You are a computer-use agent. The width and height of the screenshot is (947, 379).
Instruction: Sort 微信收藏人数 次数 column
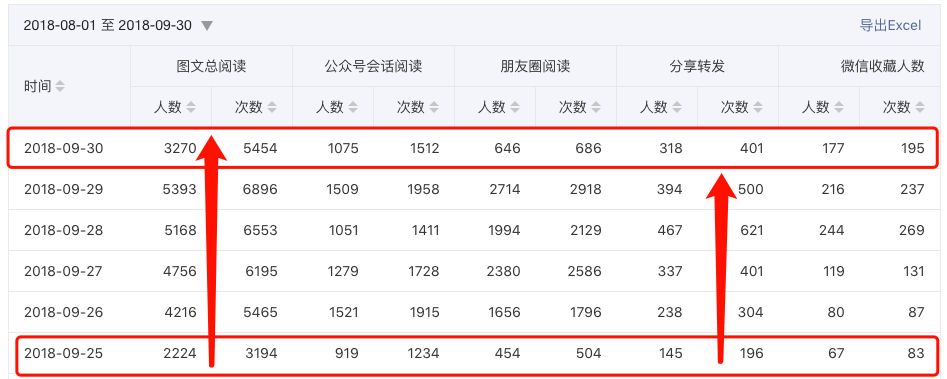point(919,107)
